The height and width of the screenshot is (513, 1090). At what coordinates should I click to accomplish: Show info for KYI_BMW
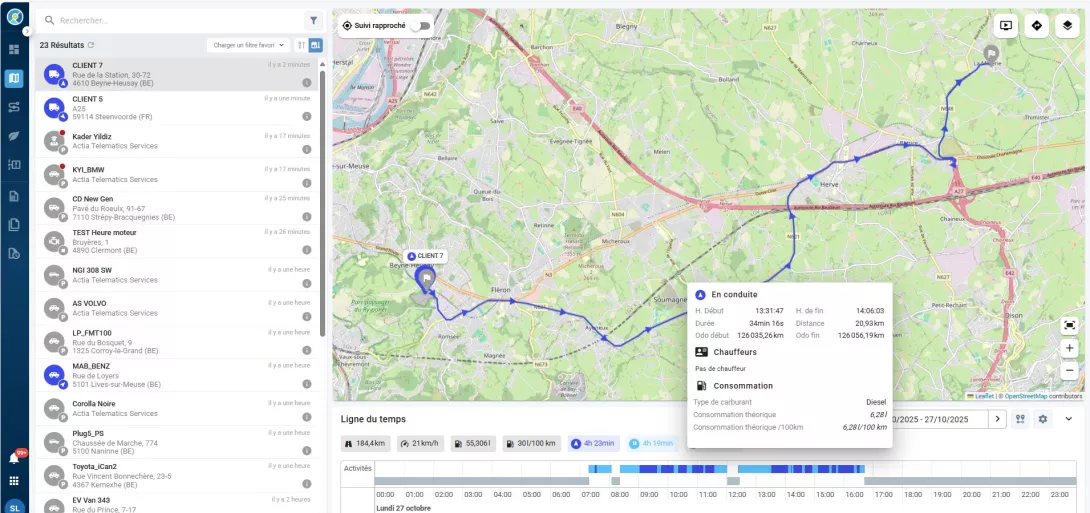(307, 183)
